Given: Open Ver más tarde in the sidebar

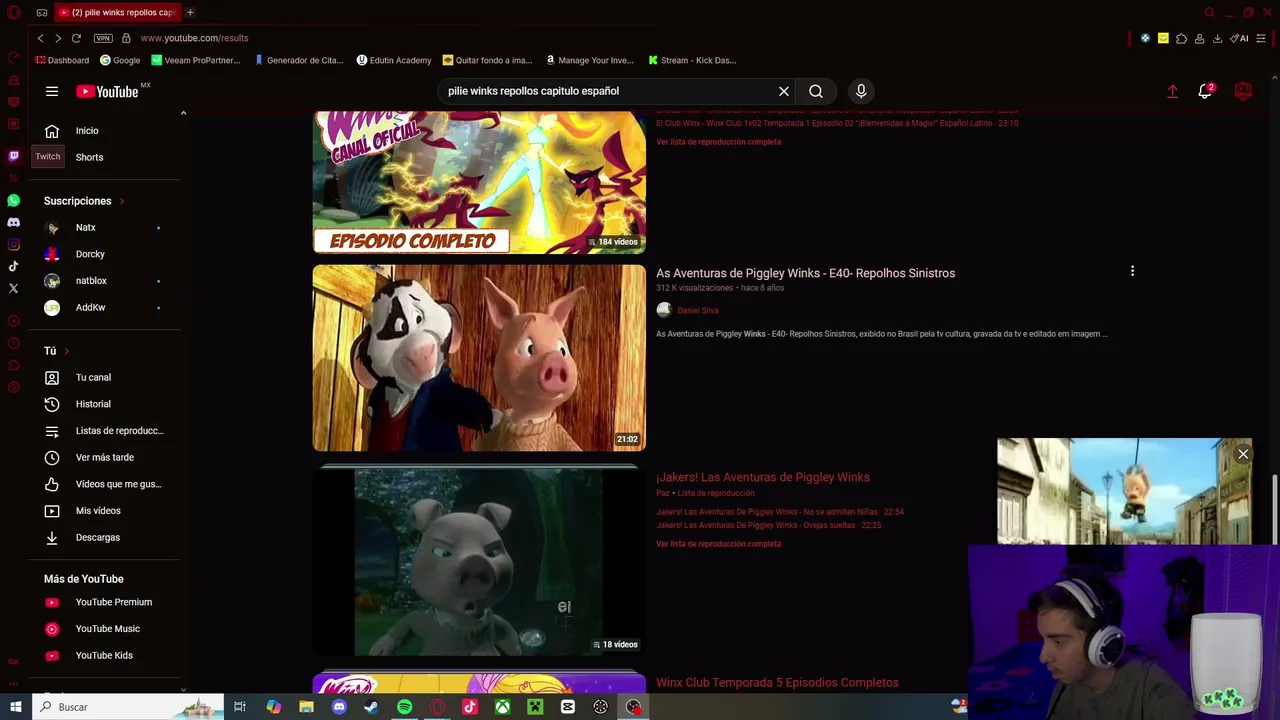Looking at the screenshot, I should [x=104, y=457].
